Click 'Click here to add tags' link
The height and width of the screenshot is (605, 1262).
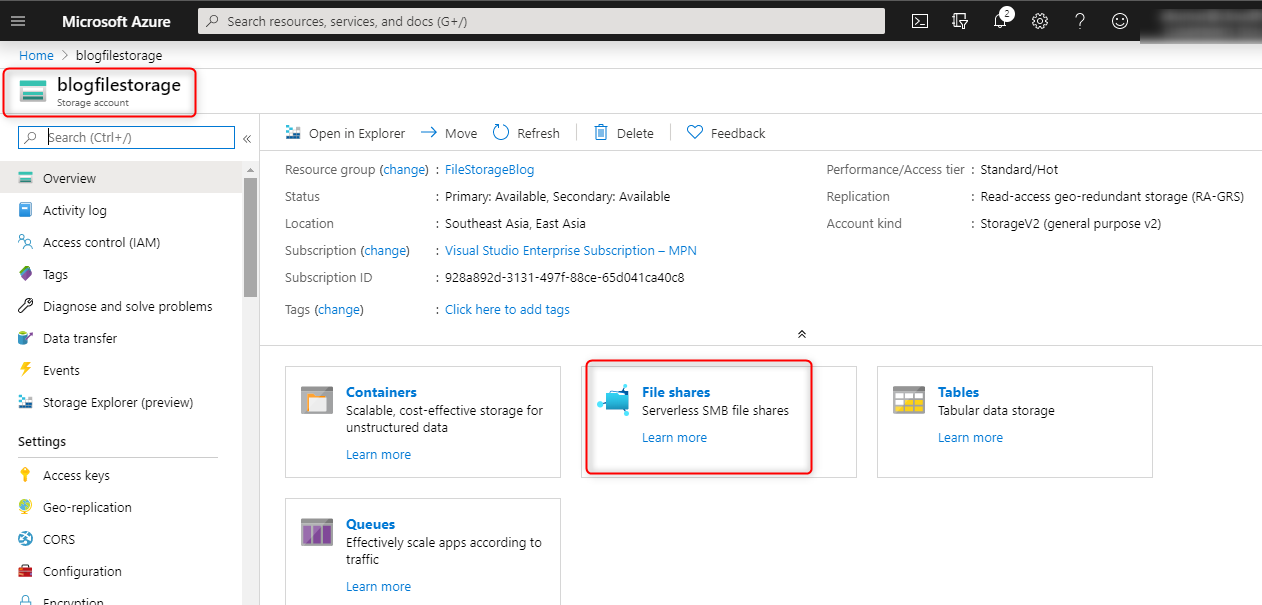pyautogui.click(x=507, y=310)
